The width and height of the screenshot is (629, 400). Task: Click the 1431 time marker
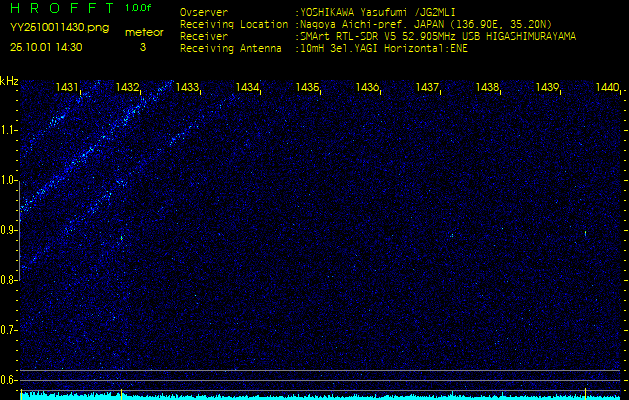pyautogui.click(x=68, y=88)
